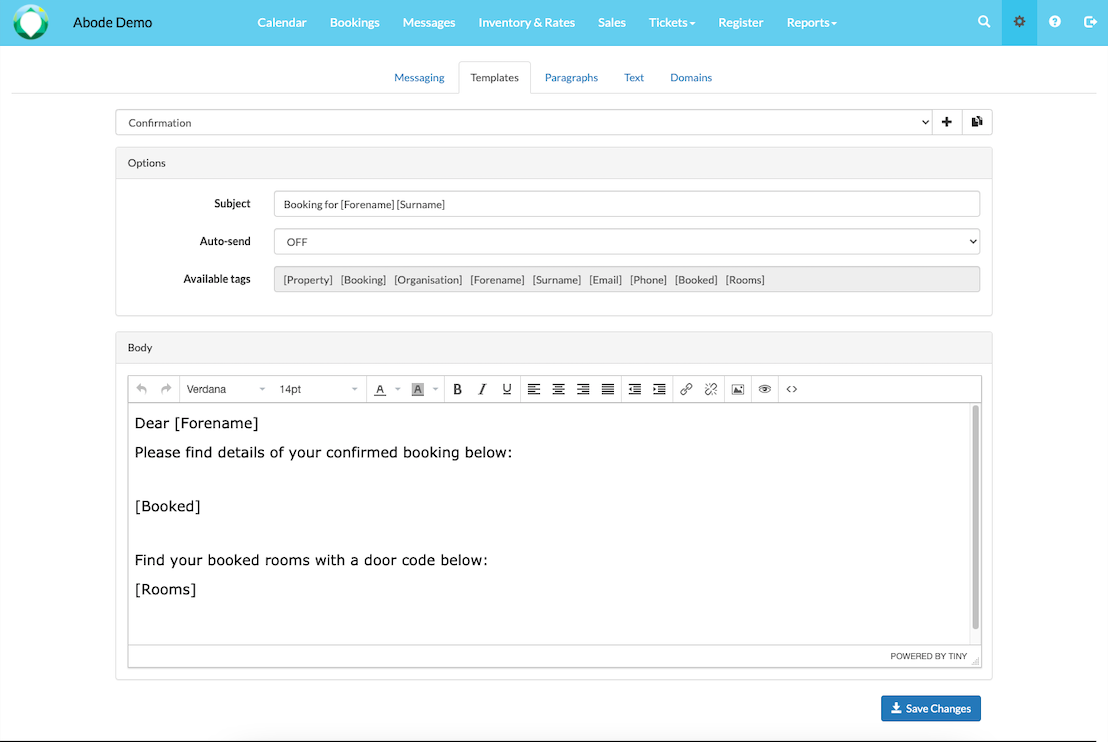Click inside the Subject input field
The height and width of the screenshot is (742, 1108).
click(x=627, y=204)
